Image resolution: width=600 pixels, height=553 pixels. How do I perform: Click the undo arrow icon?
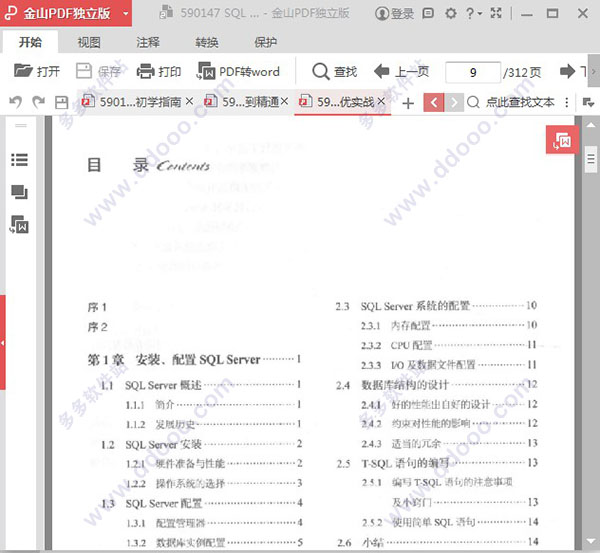15,102
